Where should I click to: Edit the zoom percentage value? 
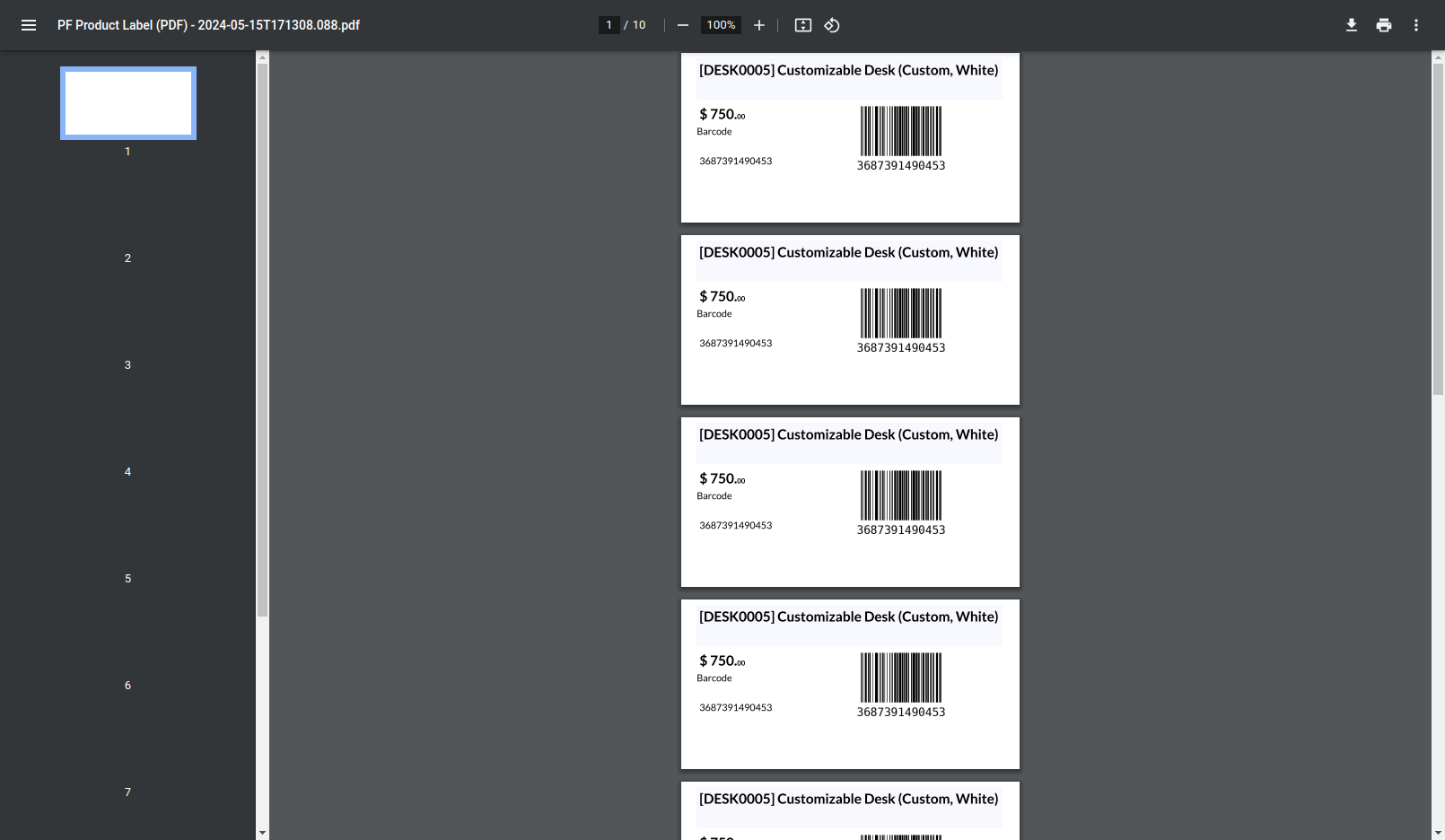coord(721,24)
